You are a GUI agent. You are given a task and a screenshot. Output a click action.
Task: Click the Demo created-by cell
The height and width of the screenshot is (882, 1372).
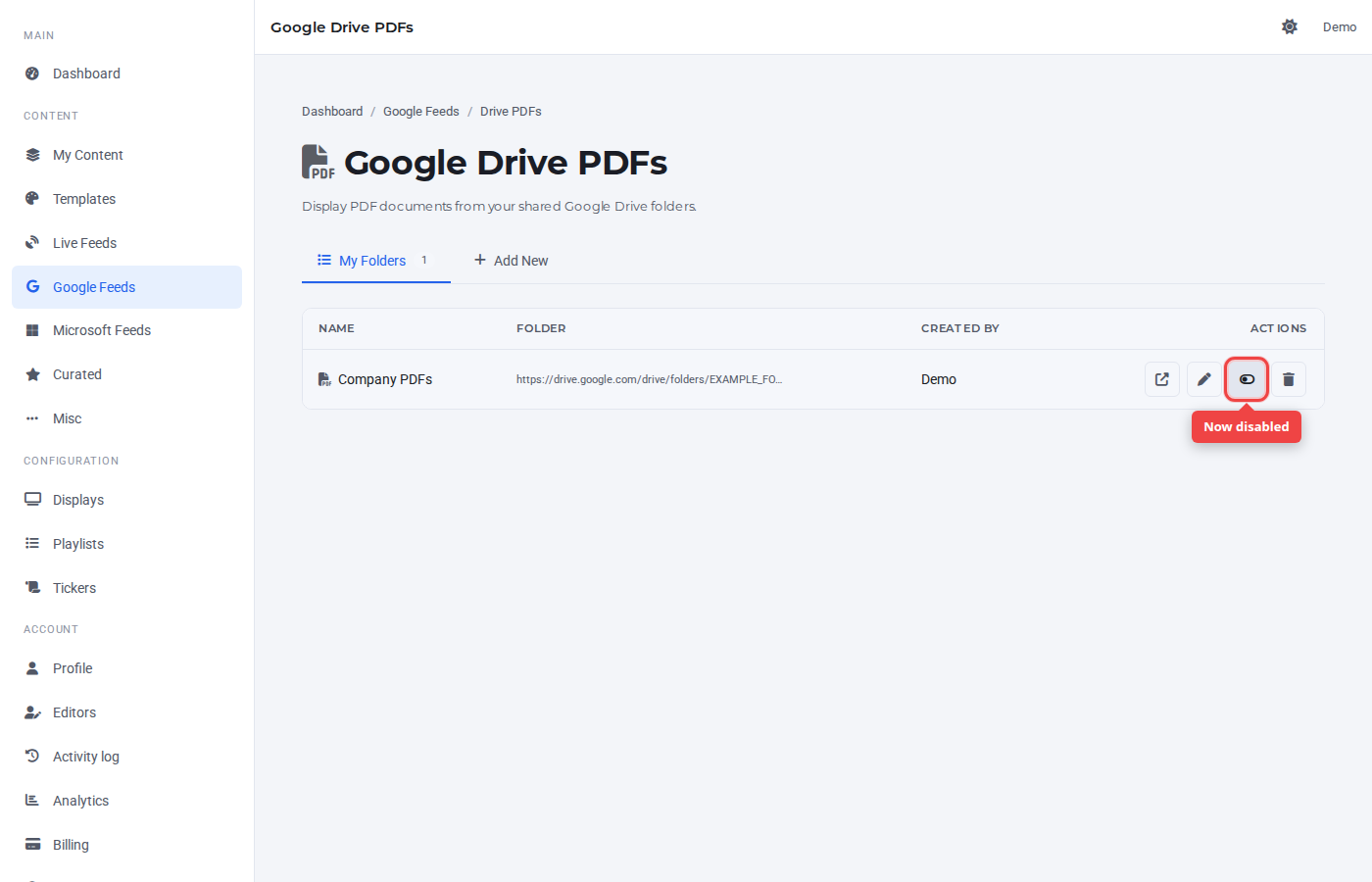click(x=939, y=379)
